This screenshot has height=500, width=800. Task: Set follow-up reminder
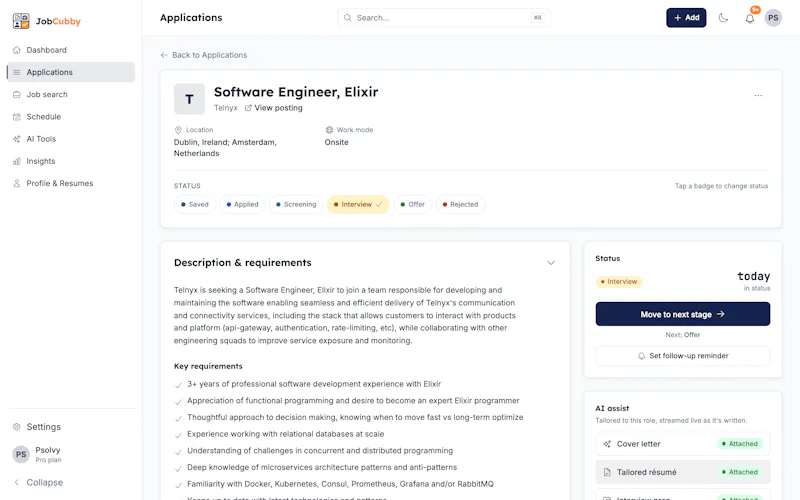click(683, 356)
